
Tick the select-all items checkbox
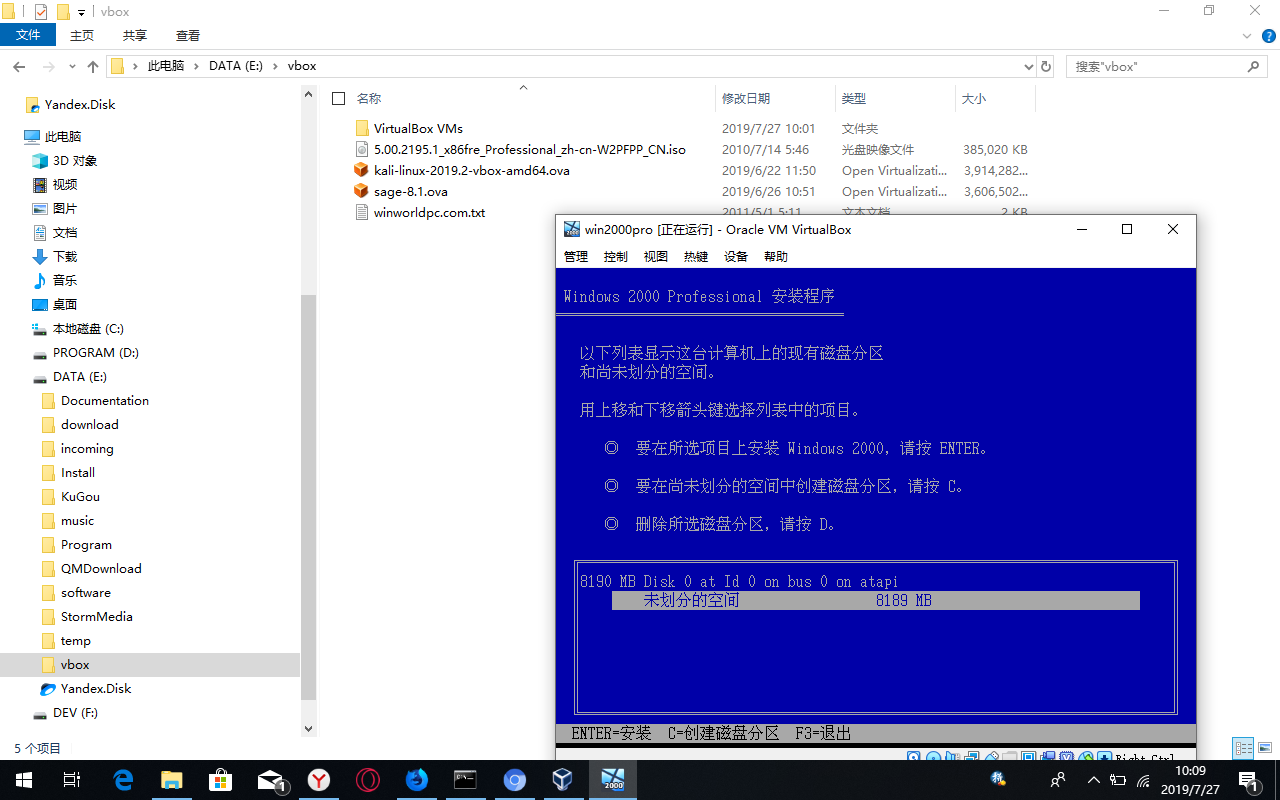pyautogui.click(x=338, y=99)
